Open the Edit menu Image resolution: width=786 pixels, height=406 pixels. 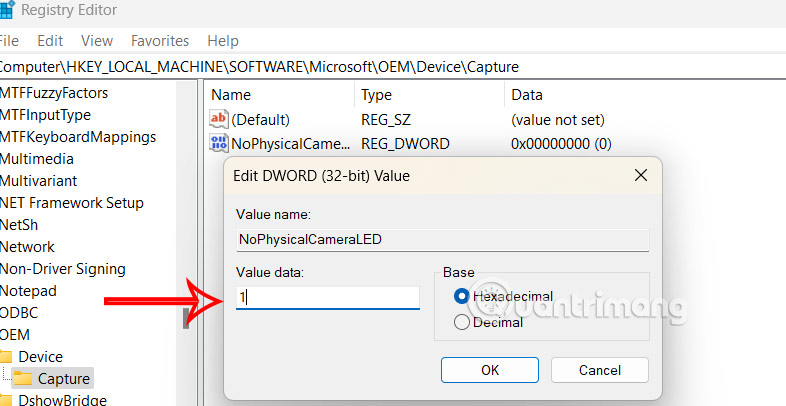pos(50,41)
